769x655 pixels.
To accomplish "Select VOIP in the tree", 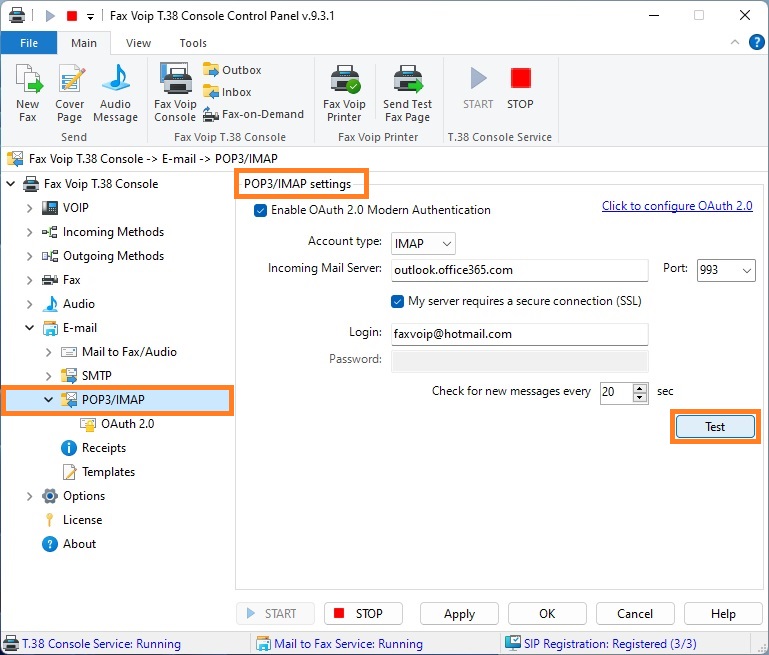I will (x=76, y=208).
